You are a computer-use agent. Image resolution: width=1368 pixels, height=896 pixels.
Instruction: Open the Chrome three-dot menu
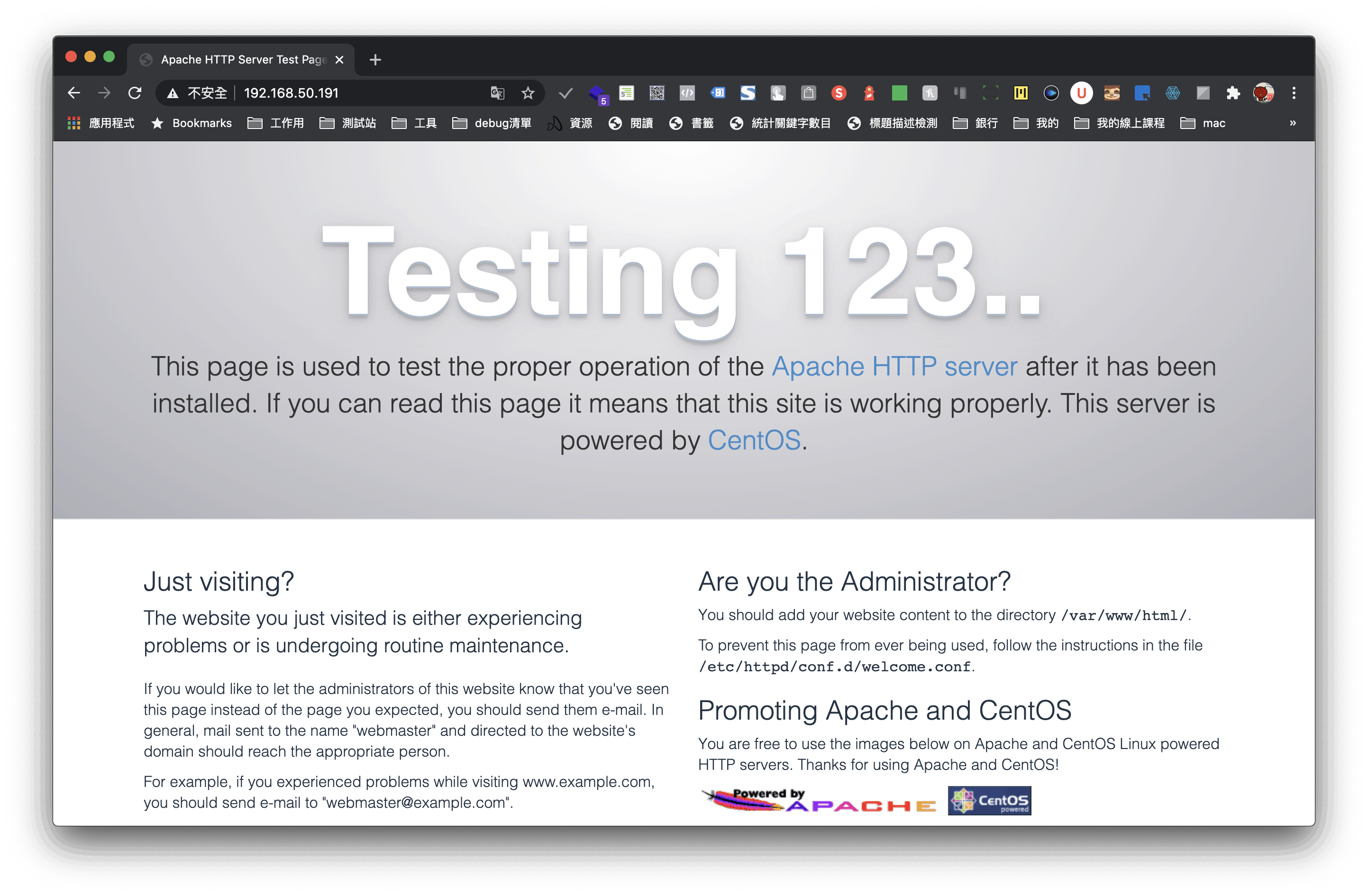coord(1294,92)
